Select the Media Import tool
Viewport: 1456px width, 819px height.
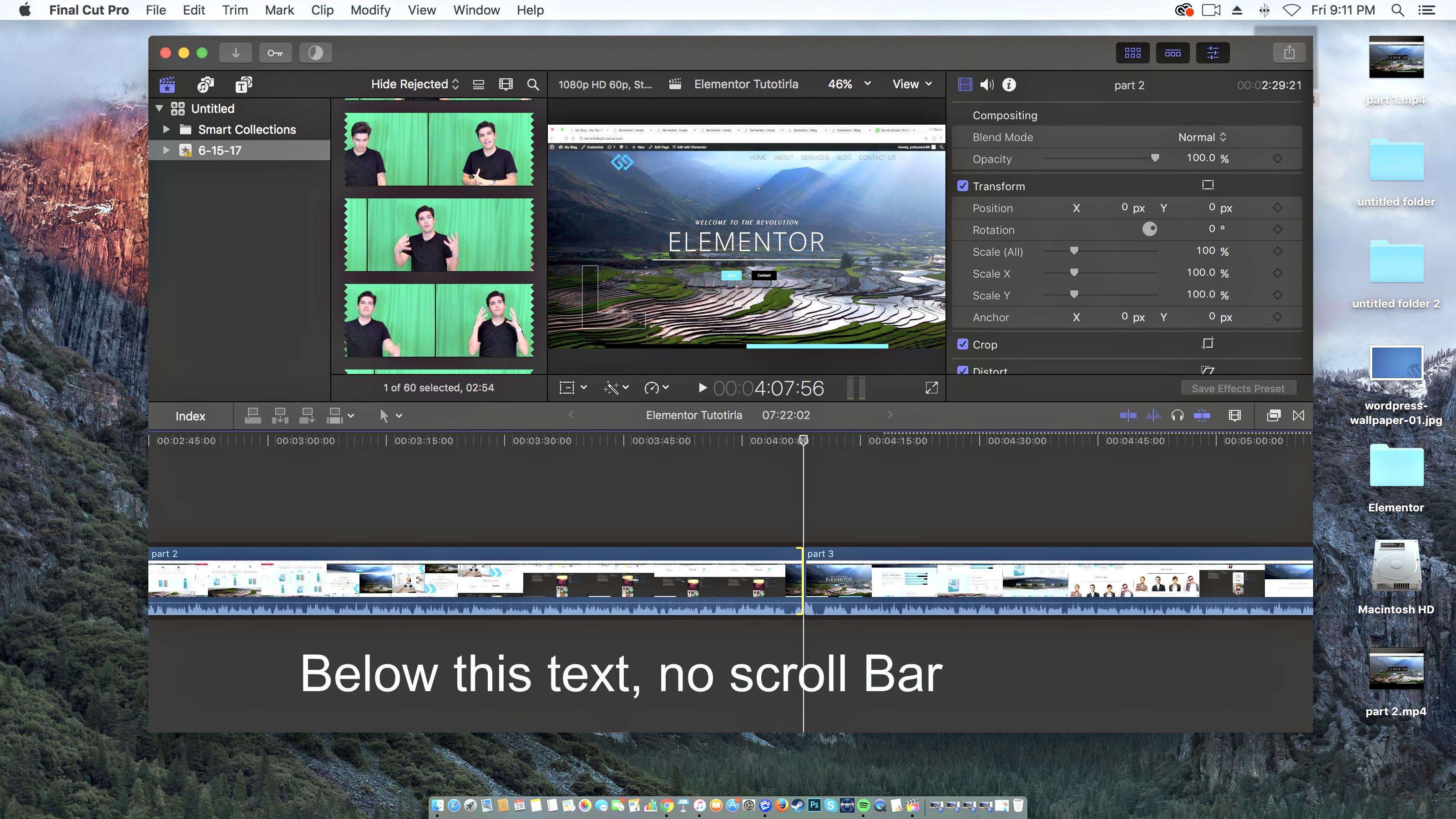(x=236, y=53)
